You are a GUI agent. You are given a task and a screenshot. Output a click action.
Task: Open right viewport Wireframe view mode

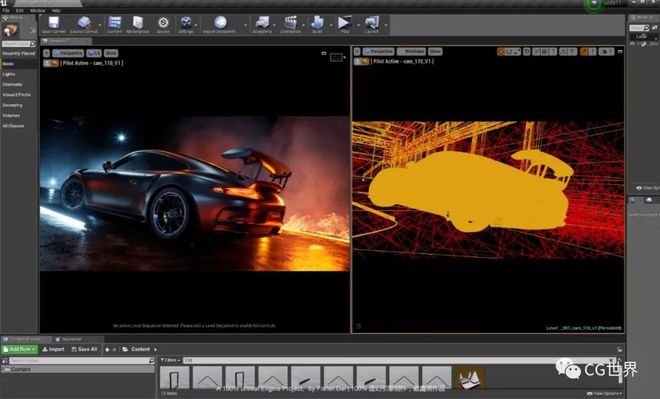pyautogui.click(x=411, y=51)
